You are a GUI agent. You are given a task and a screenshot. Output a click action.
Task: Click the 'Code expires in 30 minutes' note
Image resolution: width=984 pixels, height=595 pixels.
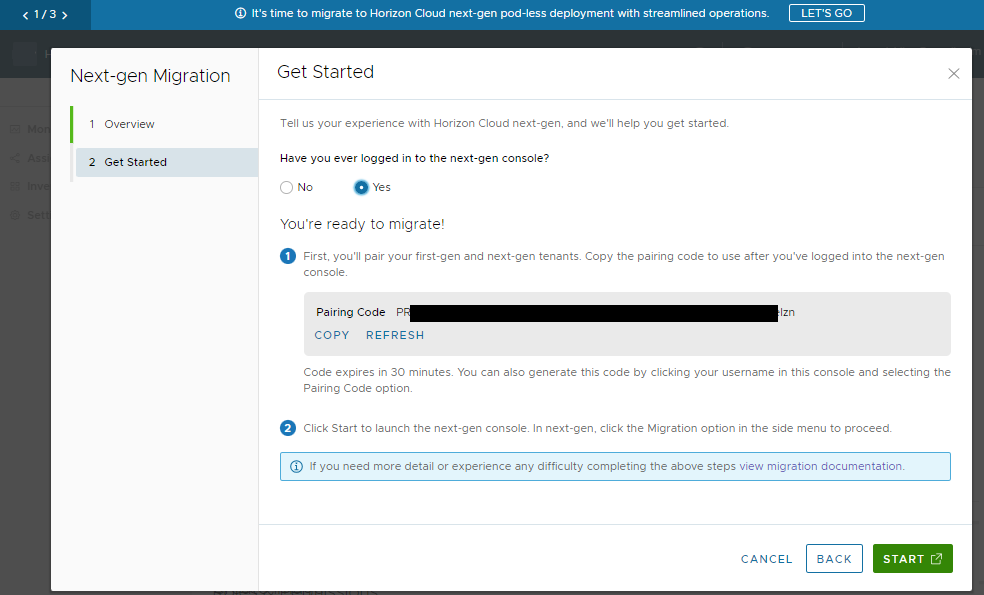[627, 380]
